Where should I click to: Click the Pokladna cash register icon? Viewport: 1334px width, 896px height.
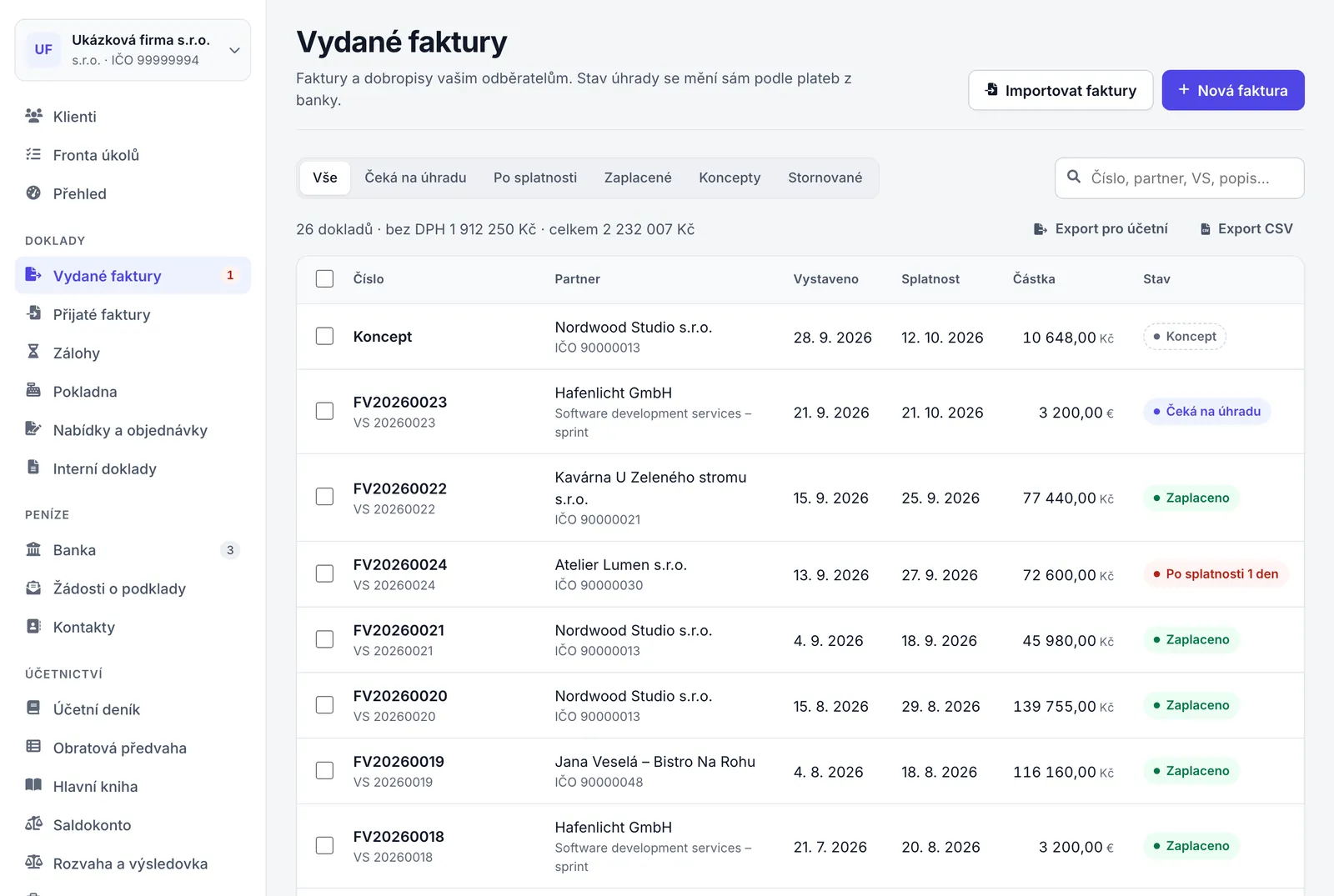[33, 390]
